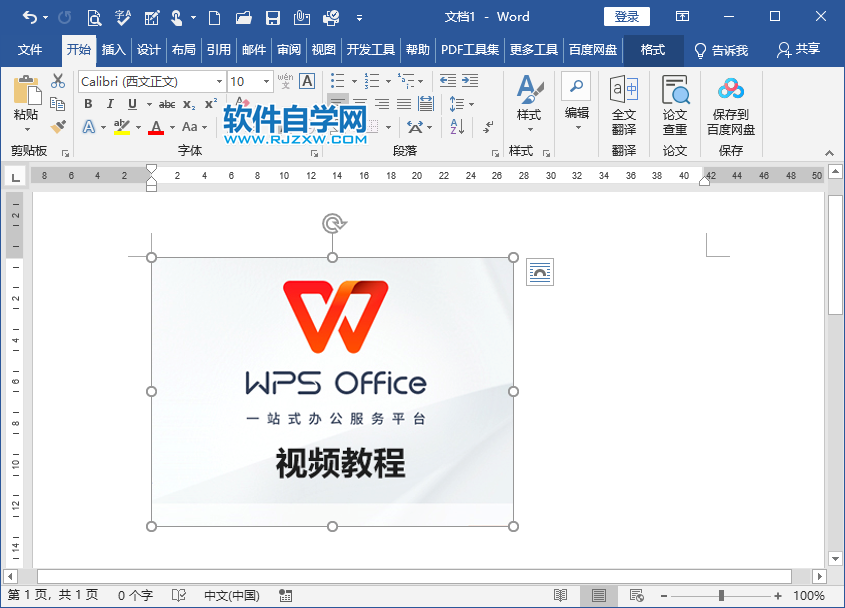Select the A-Z sort icon

(x=455, y=127)
